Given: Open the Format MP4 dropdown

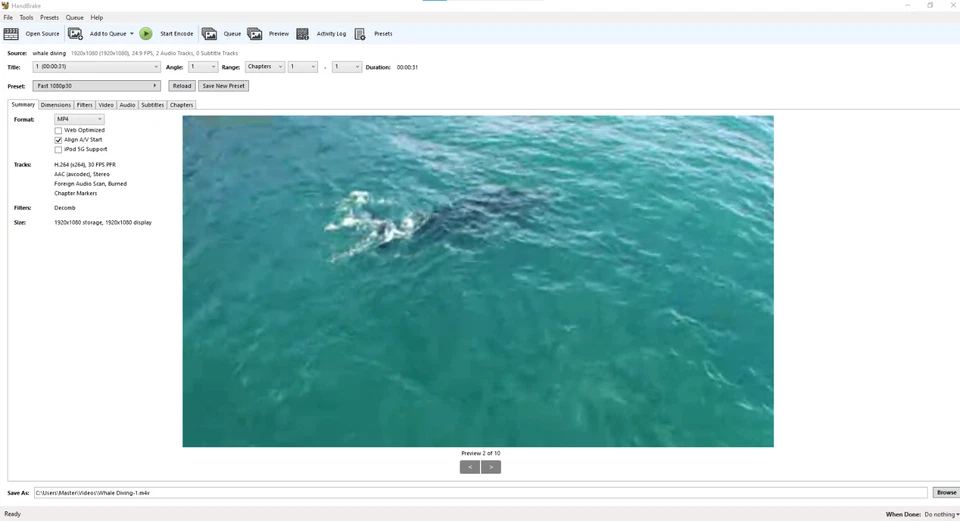Looking at the screenshot, I should (79, 119).
